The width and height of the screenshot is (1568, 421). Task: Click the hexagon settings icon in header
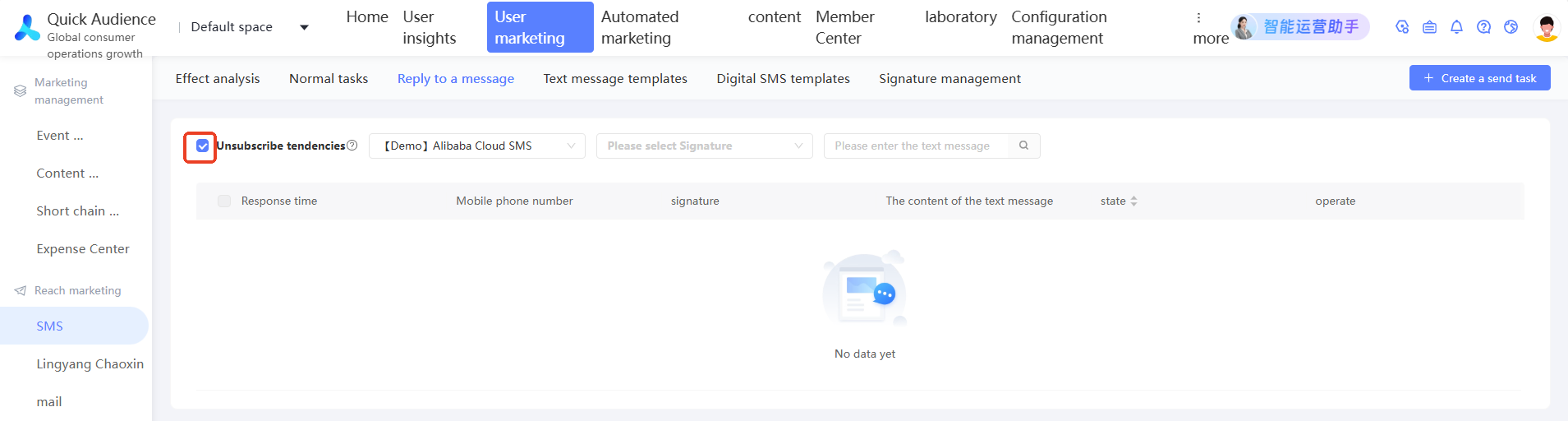(1402, 27)
